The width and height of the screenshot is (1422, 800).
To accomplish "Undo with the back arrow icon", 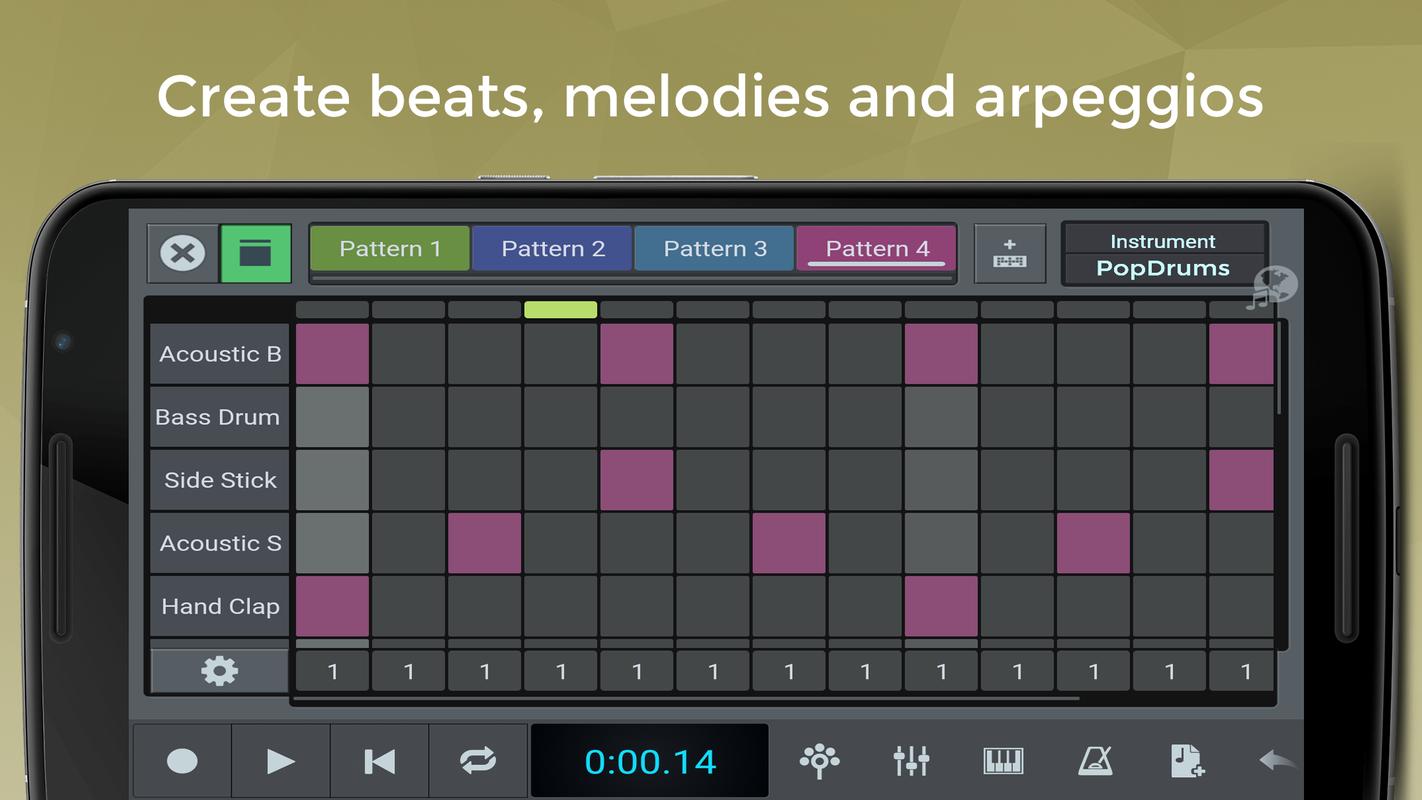I will click(x=1278, y=761).
